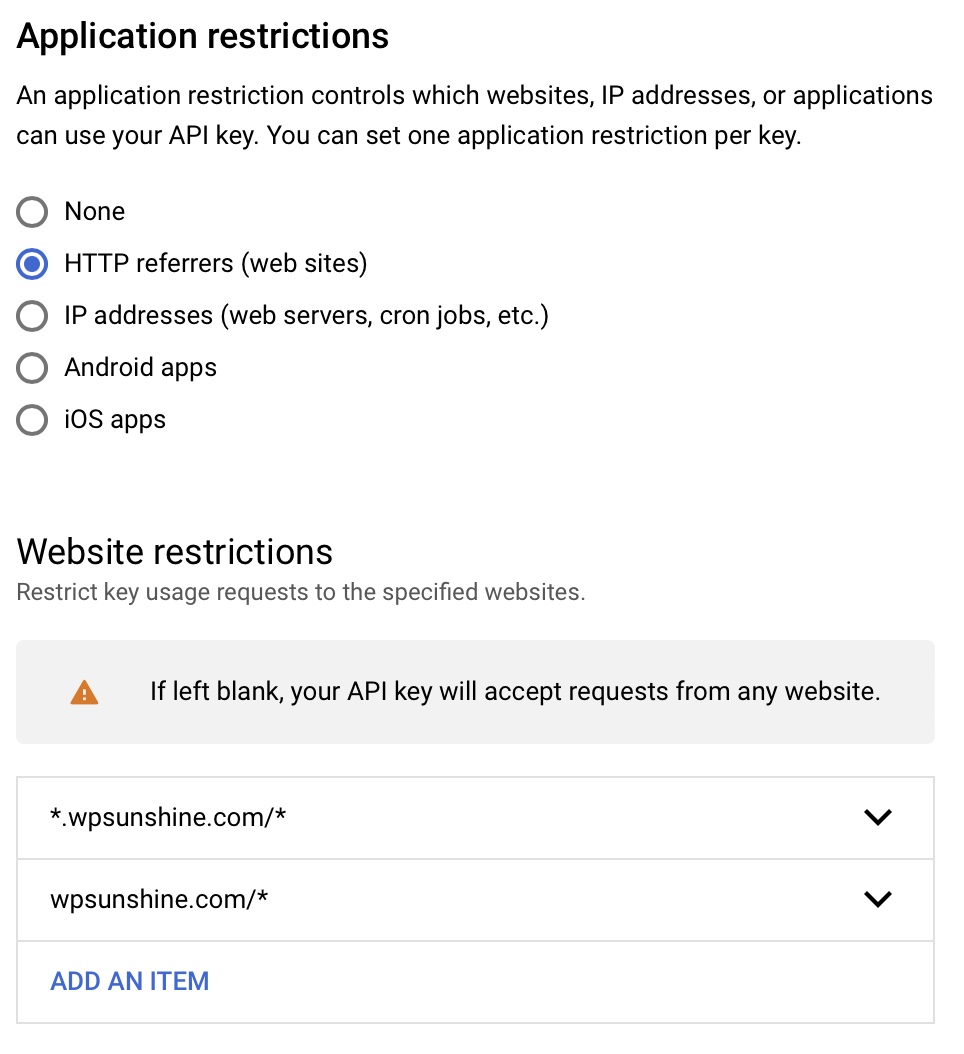Expand the *.wpsunshine.com/* referrer entry
This screenshot has width=964, height=1054.
click(878, 817)
